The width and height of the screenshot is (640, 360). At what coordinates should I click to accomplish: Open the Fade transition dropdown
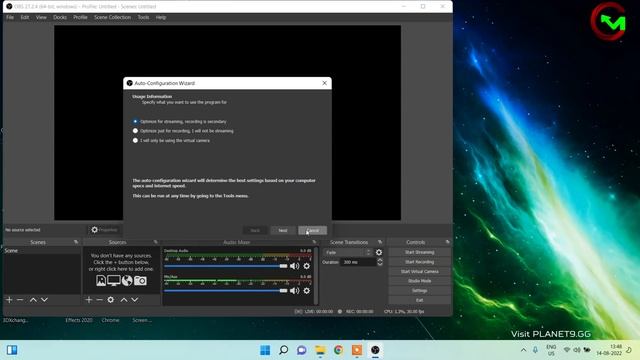click(348, 253)
